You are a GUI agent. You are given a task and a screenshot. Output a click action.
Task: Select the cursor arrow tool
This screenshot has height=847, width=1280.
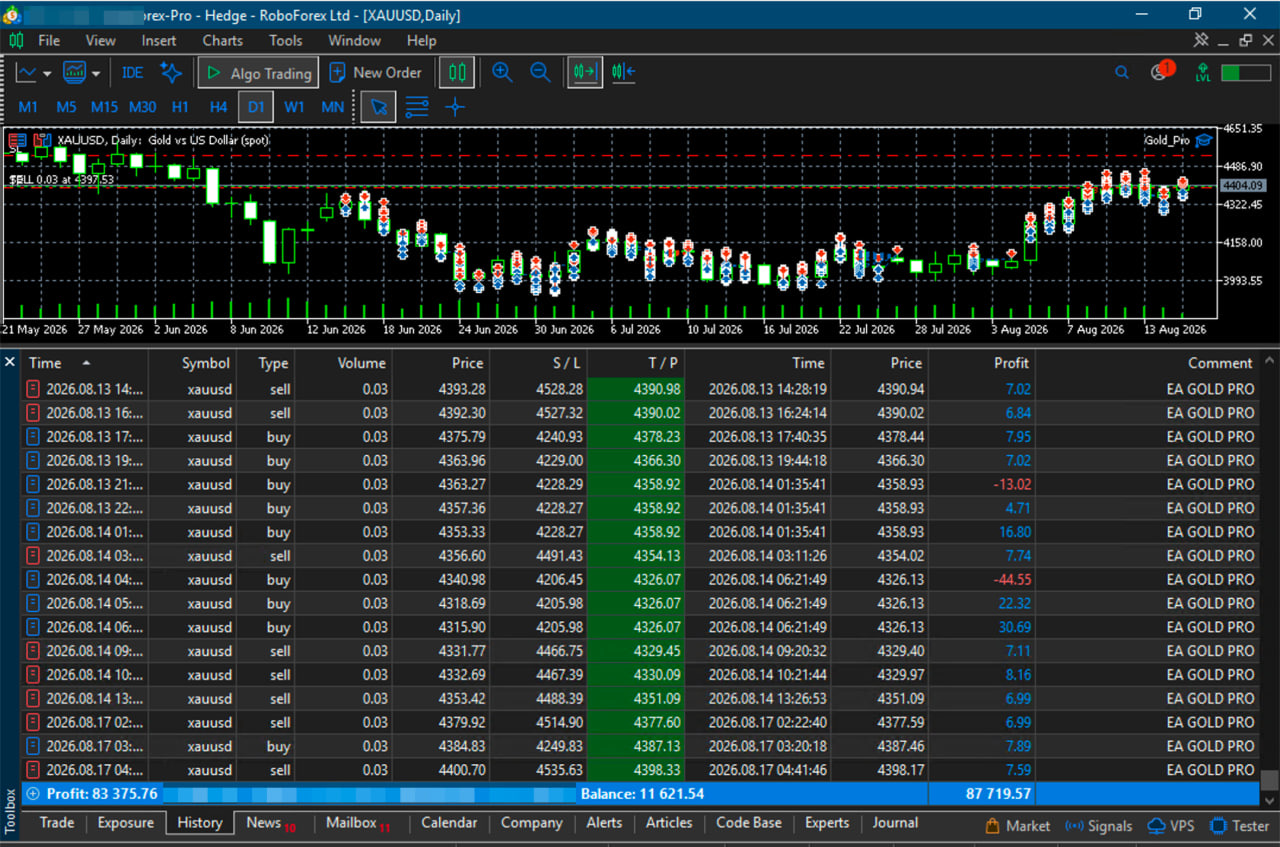point(379,107)
